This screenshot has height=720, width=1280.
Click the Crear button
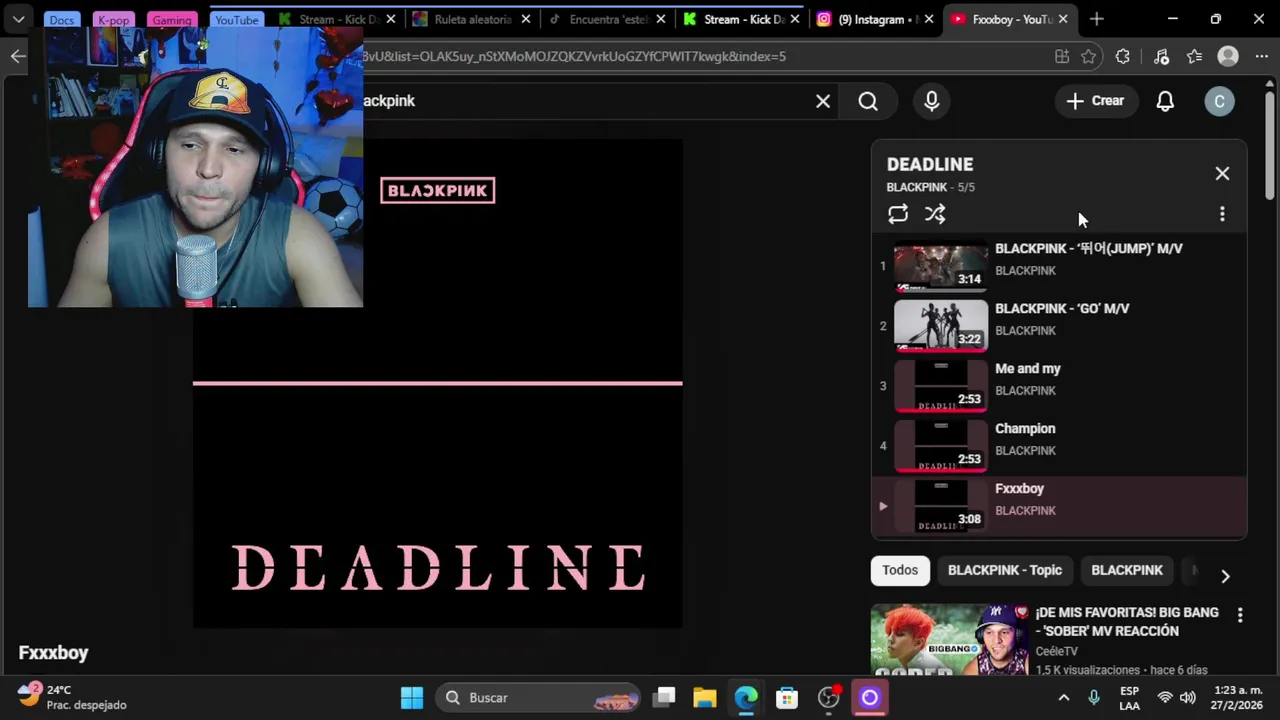1095,101
